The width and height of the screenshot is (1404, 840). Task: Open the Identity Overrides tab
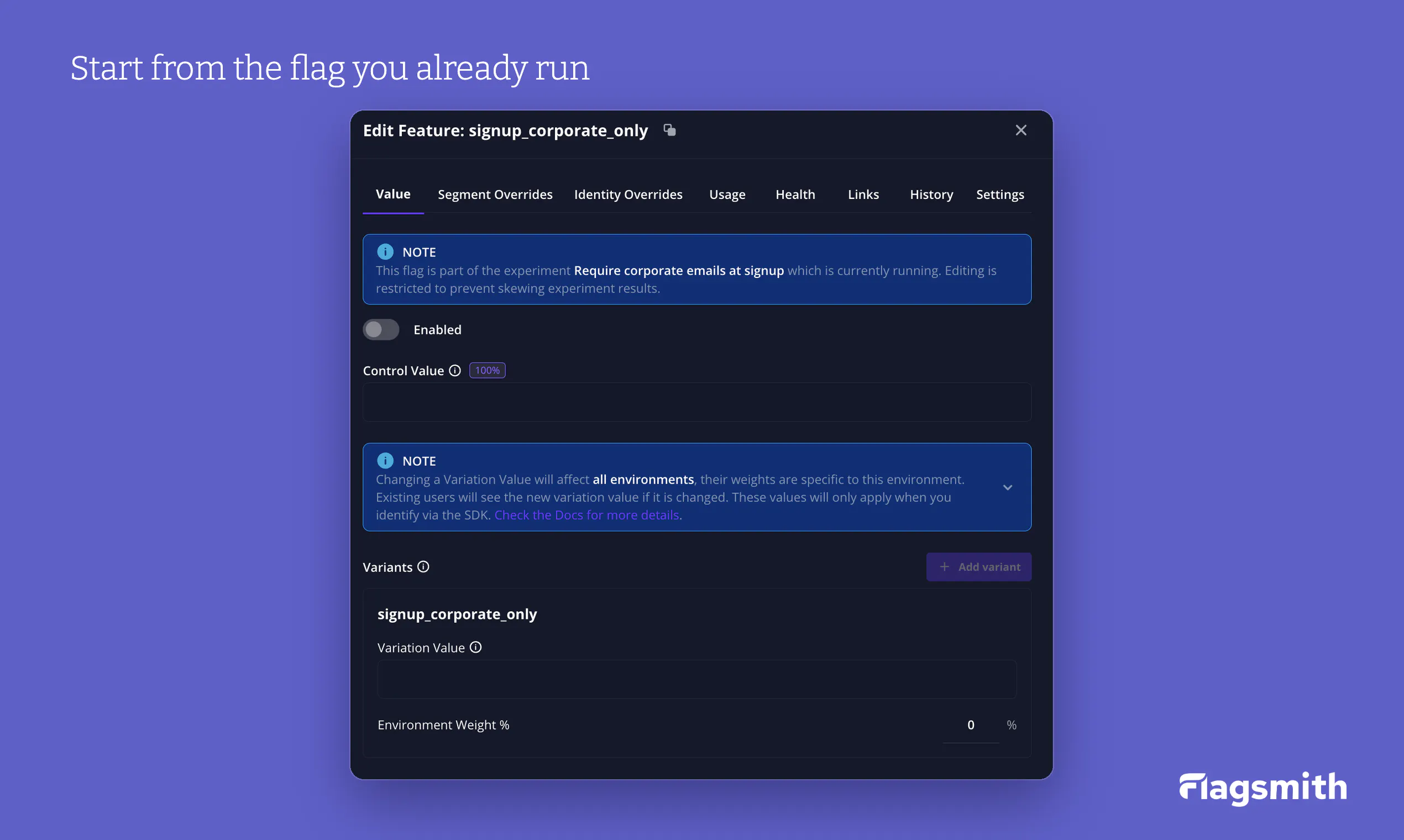coord(628,194)
